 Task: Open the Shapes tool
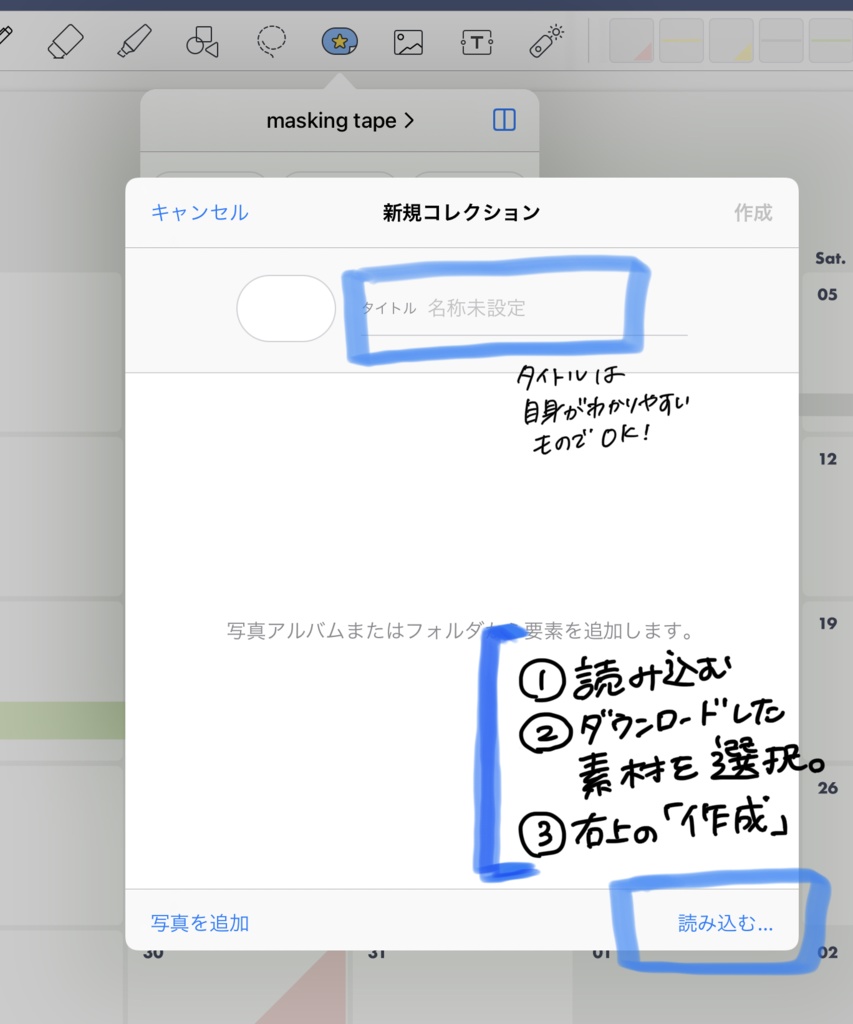point(203,41)
